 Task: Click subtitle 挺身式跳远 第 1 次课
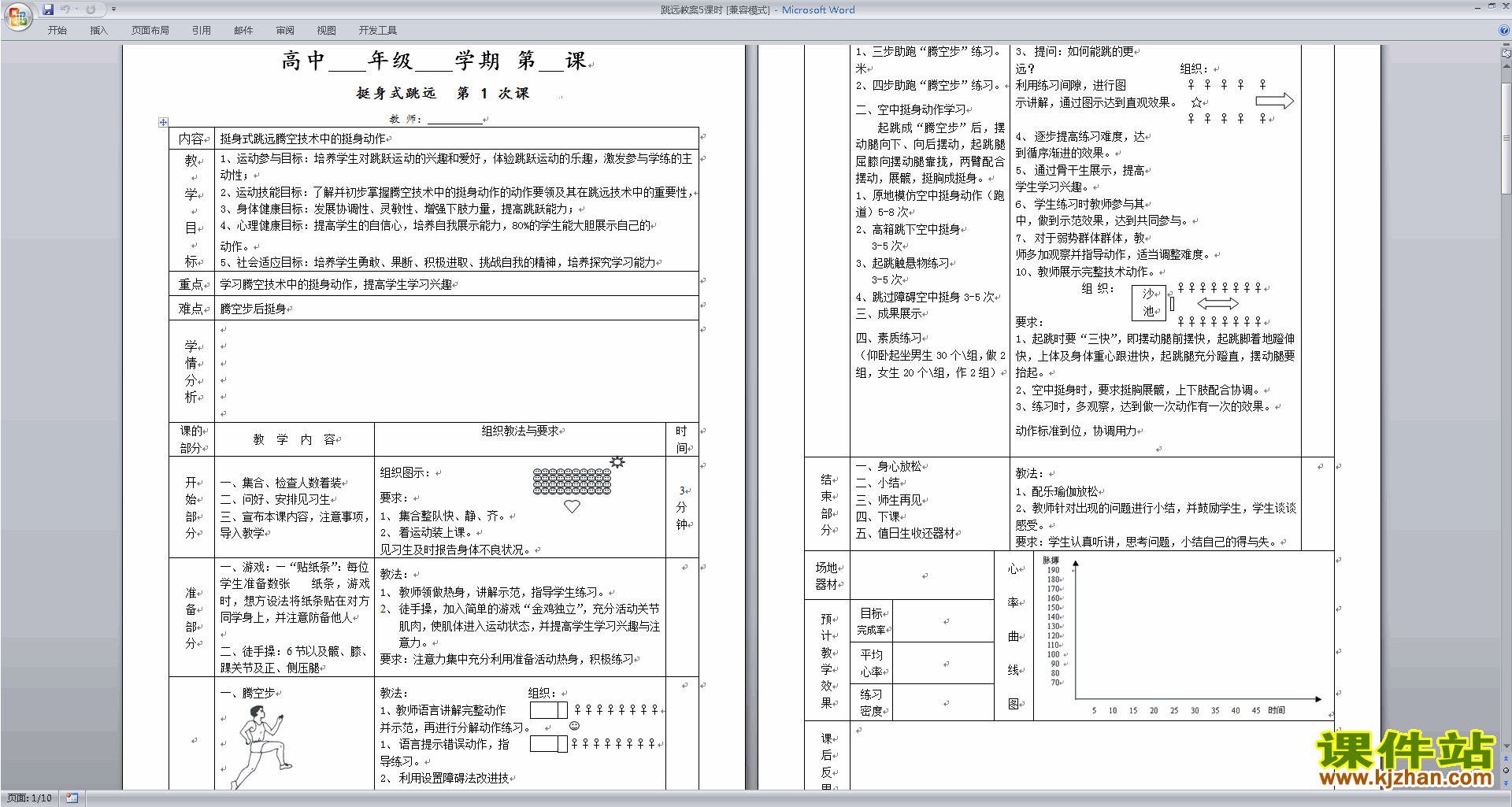[443, 93]
